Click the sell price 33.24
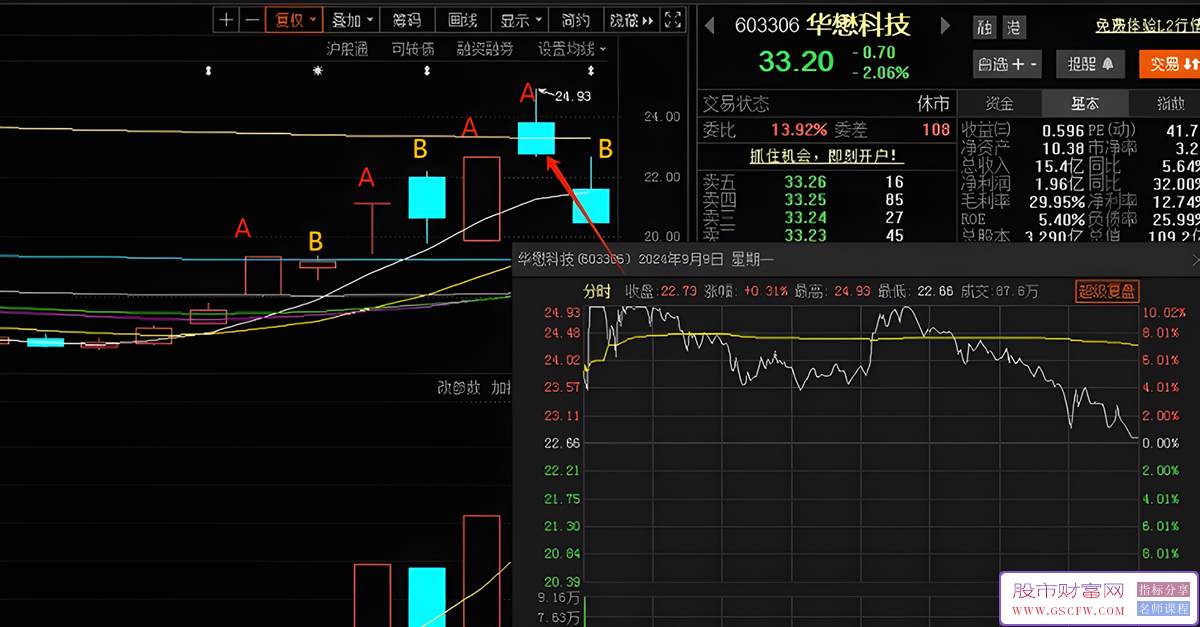This screenshot has height=627, width=1200. click(805, 218)
